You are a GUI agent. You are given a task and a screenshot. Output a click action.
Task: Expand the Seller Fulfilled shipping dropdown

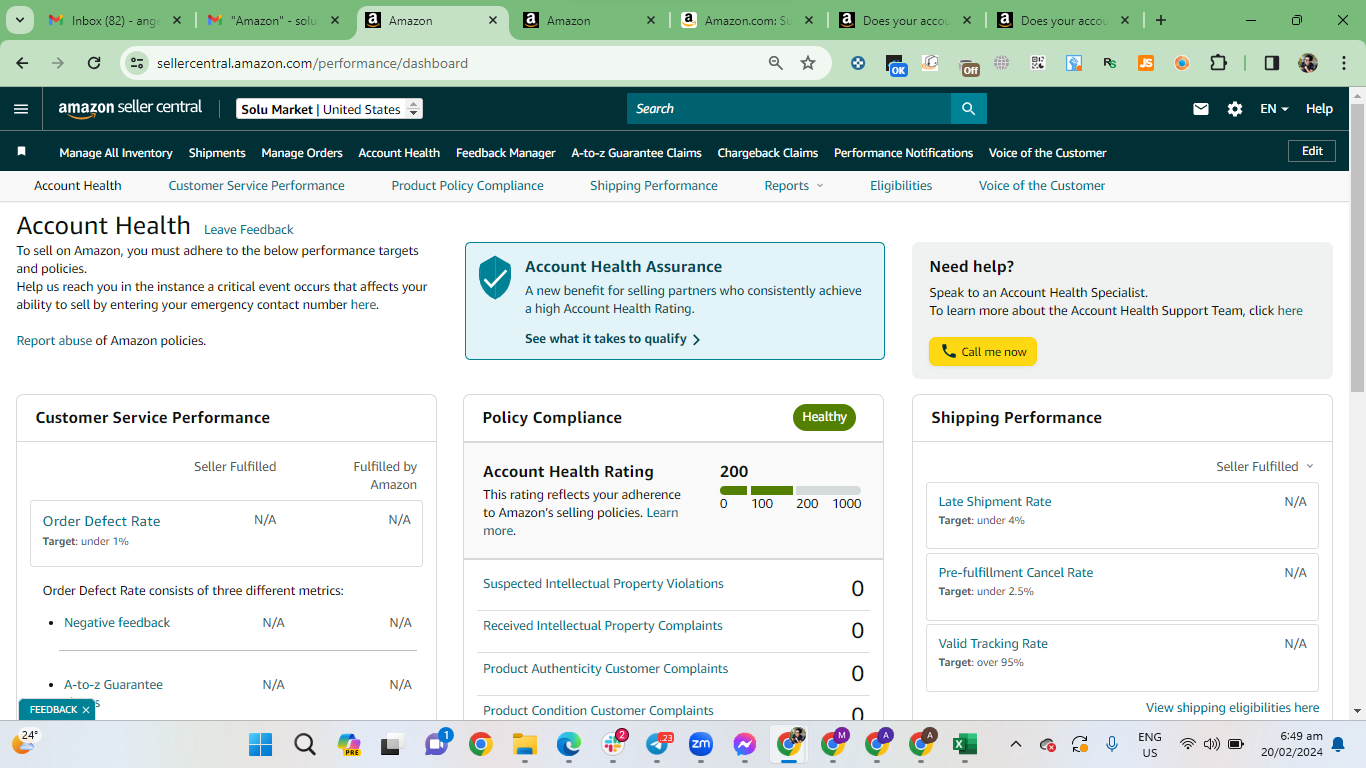(x=1265, y=467)
